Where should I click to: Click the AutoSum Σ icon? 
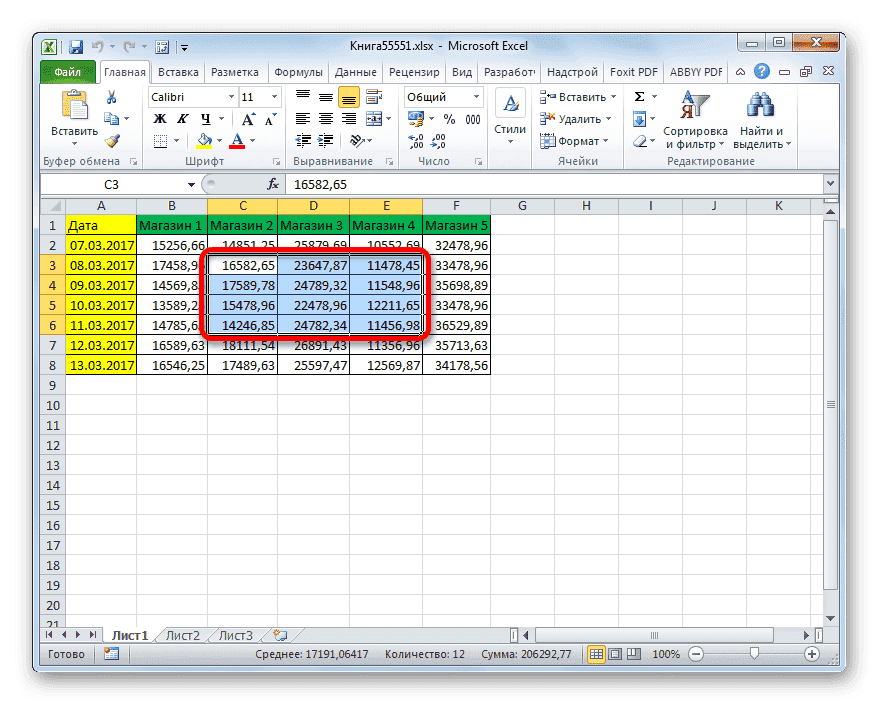[639, 96]
